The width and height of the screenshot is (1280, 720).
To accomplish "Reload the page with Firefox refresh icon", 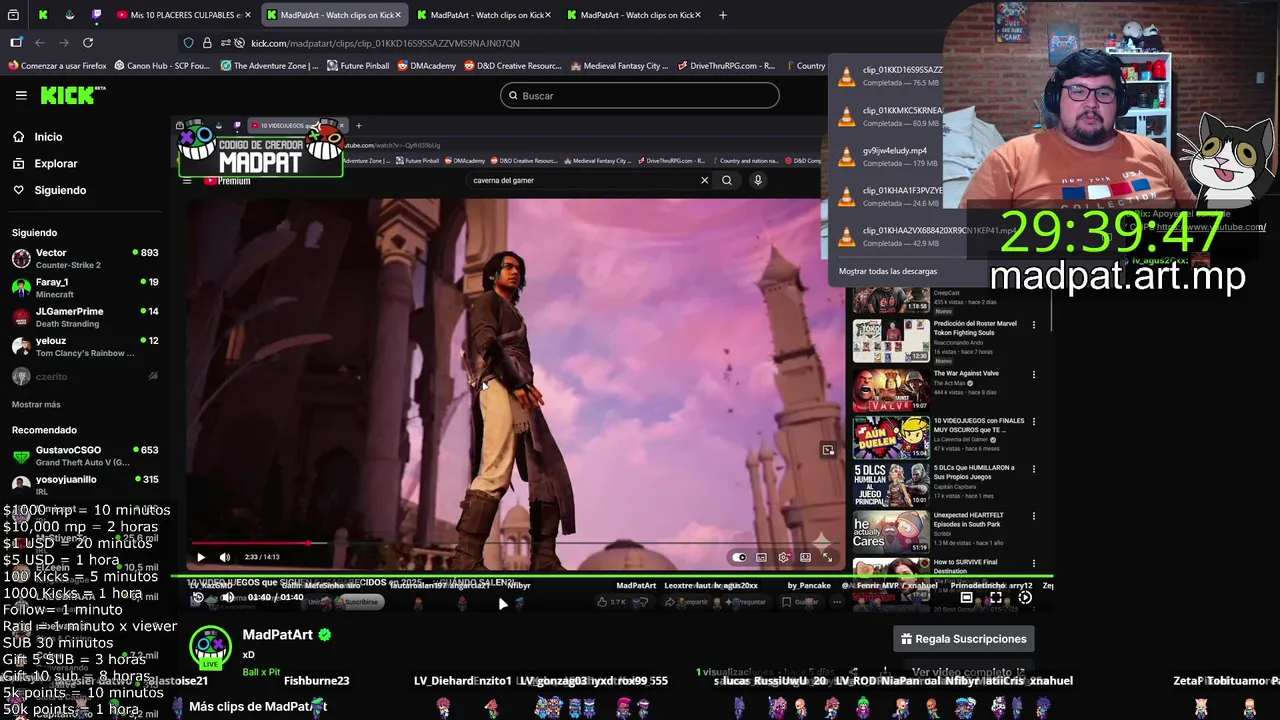I will [x=88, y=43].
